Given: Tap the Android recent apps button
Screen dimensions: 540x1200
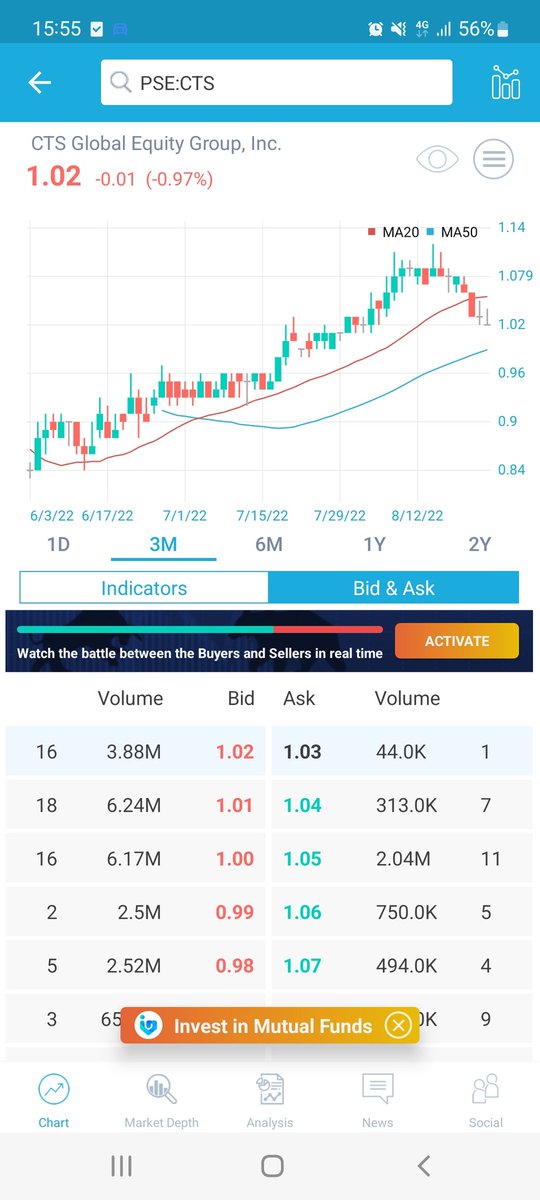Looking at the screenshot, I should click(x=122, y=1165).
